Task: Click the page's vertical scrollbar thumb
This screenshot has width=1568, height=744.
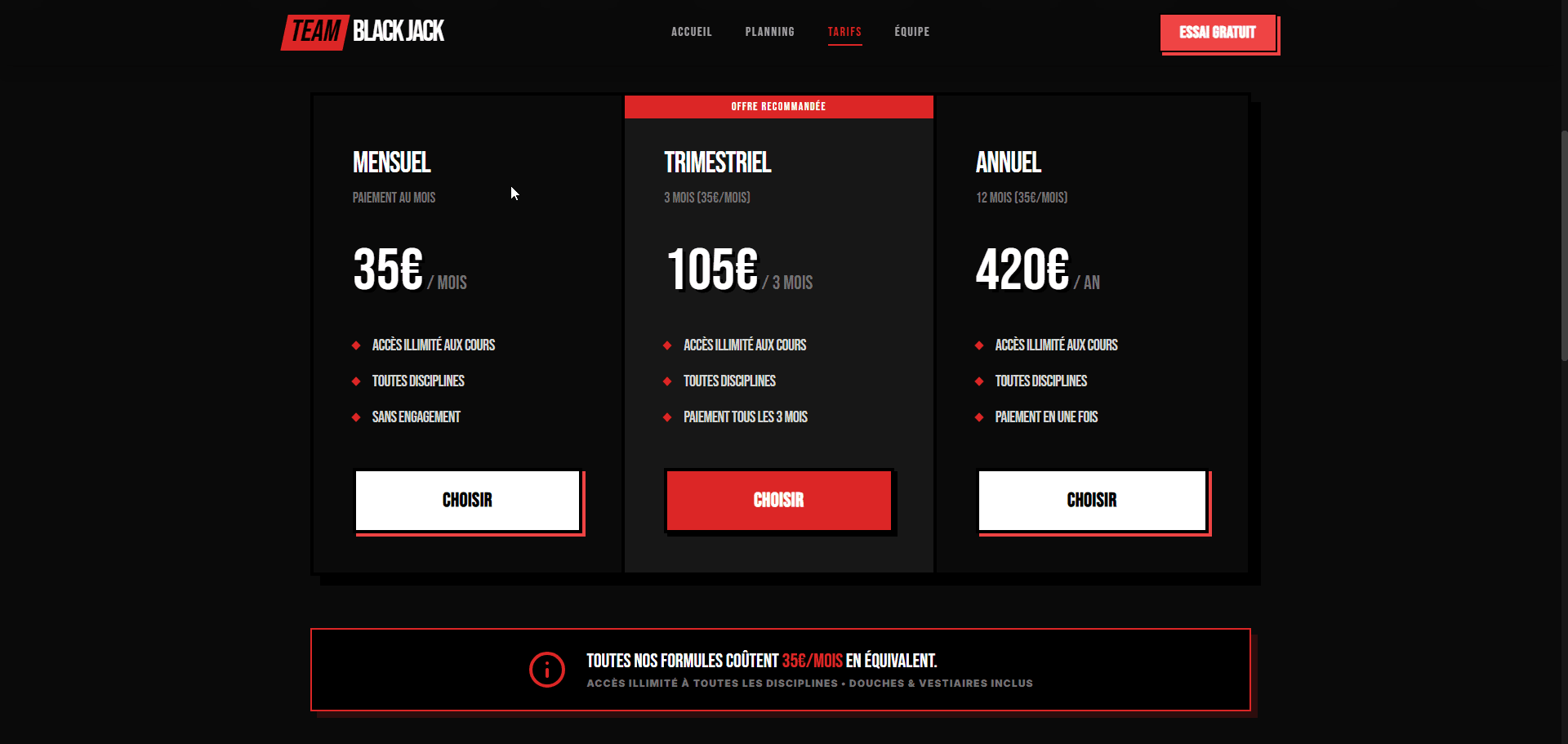Action: point(1563,245)
